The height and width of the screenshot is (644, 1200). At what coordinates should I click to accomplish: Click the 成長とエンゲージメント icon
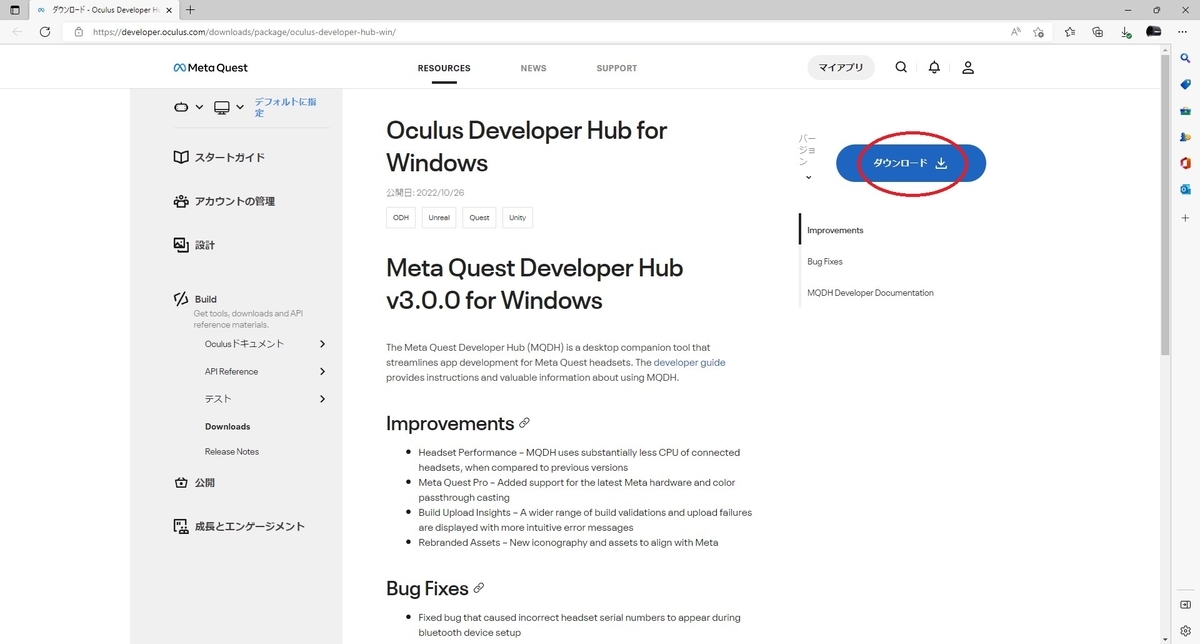click(x=181, y=525)
